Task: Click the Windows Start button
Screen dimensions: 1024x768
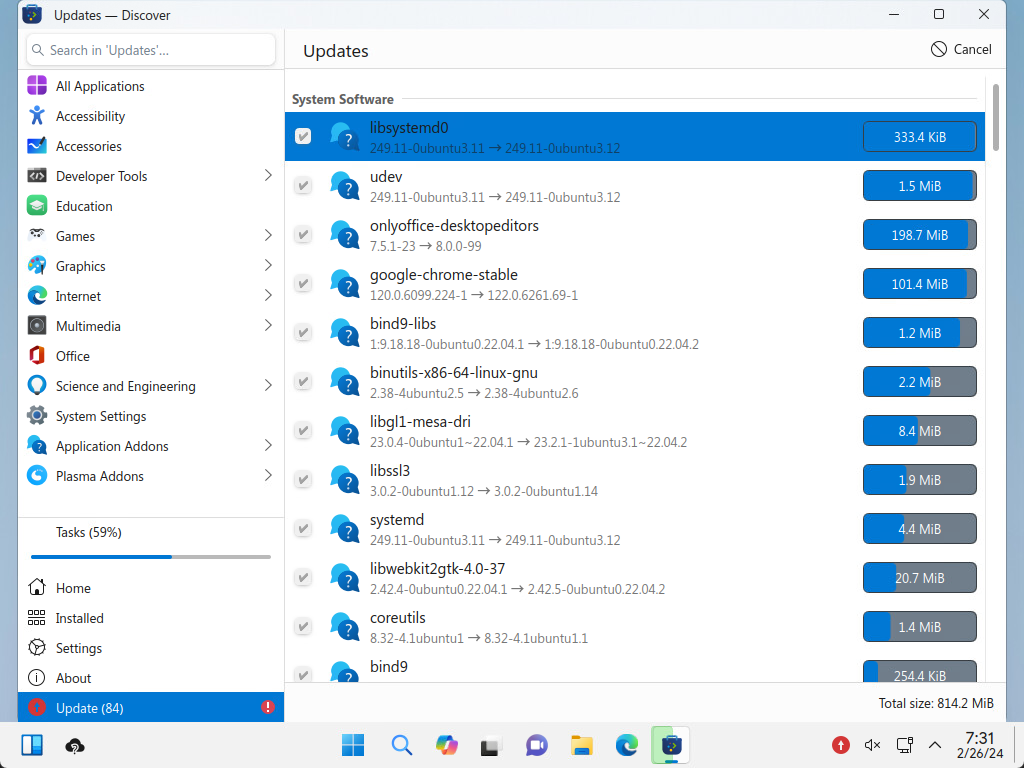Action: 353,745
